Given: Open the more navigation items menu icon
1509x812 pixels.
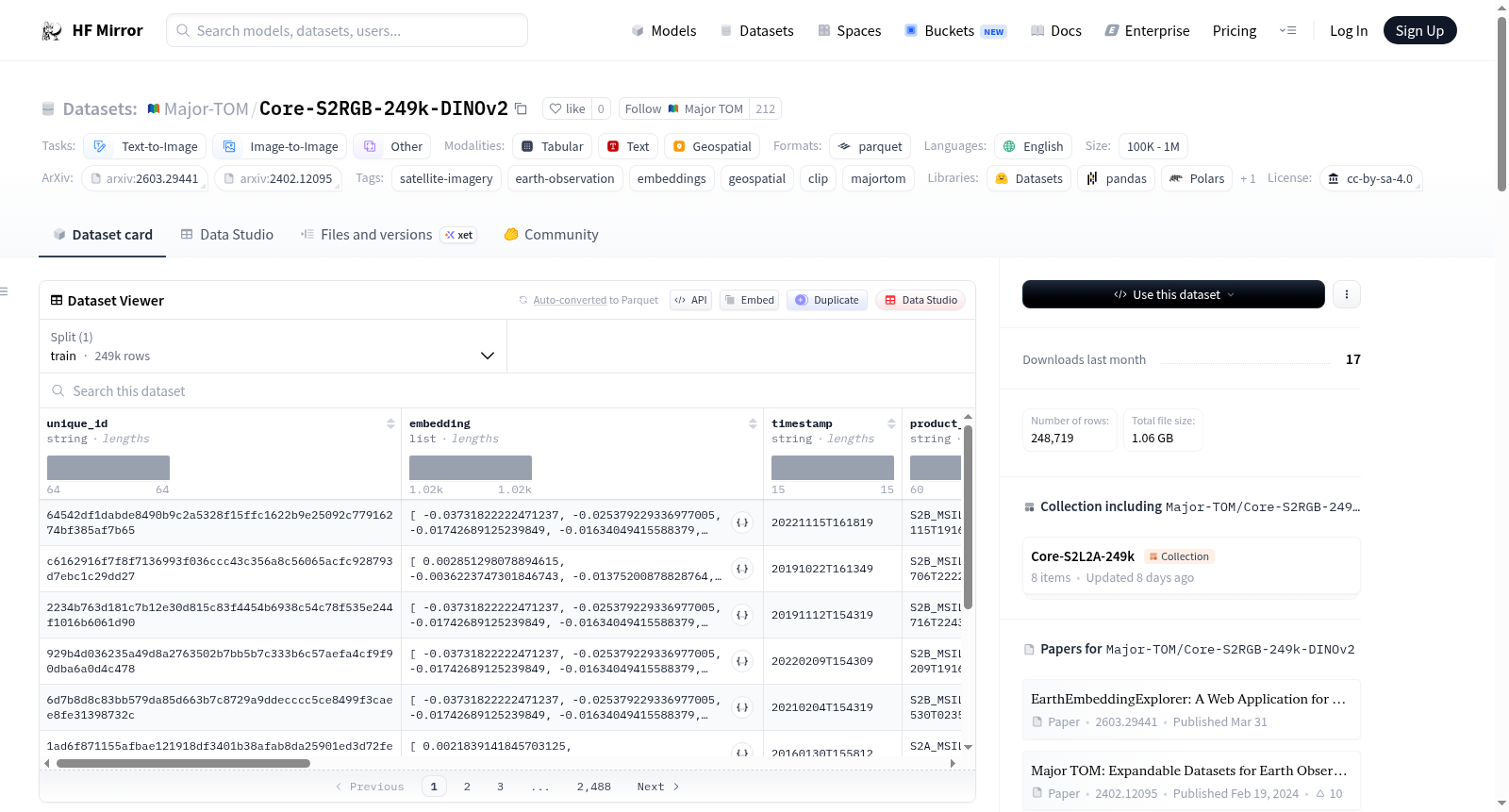Looking at the screenshot, I should pos(1287,30).
